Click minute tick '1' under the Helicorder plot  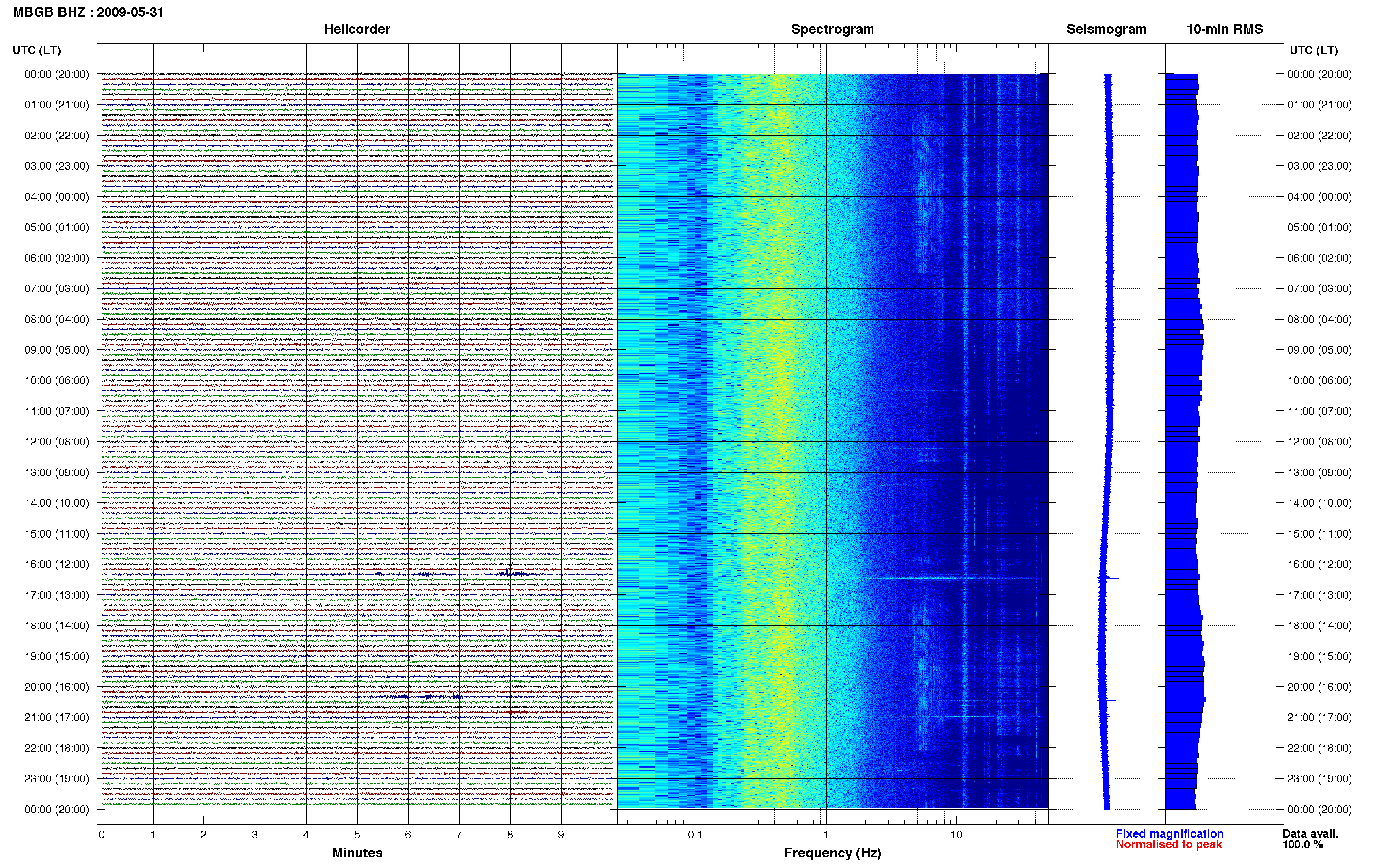153,835
